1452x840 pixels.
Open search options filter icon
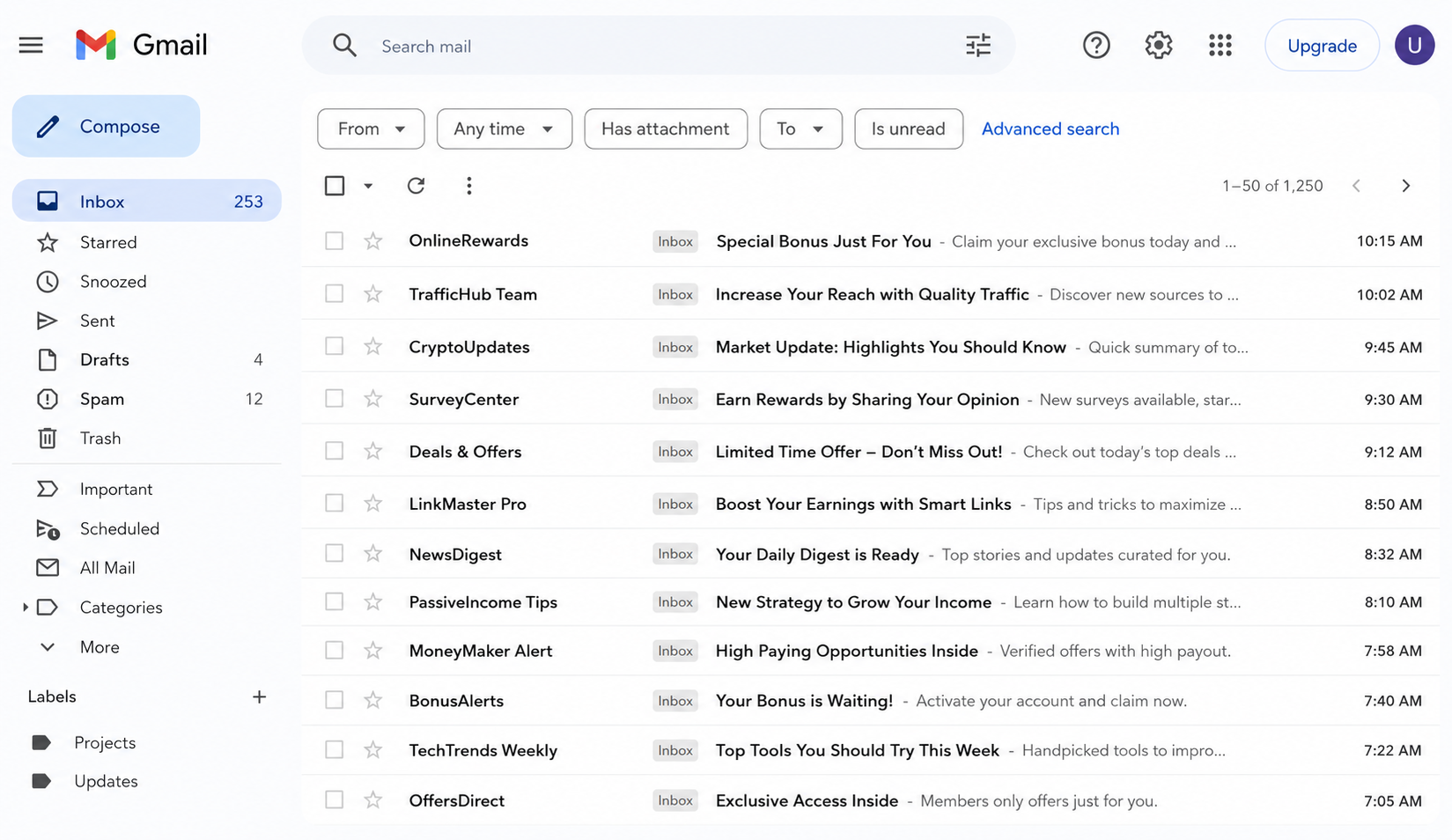(978, 45)
